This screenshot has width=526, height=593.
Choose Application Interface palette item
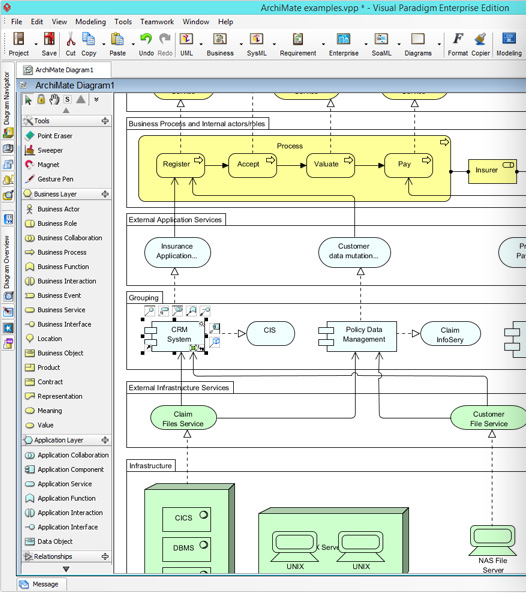click(x=68, y=527)
